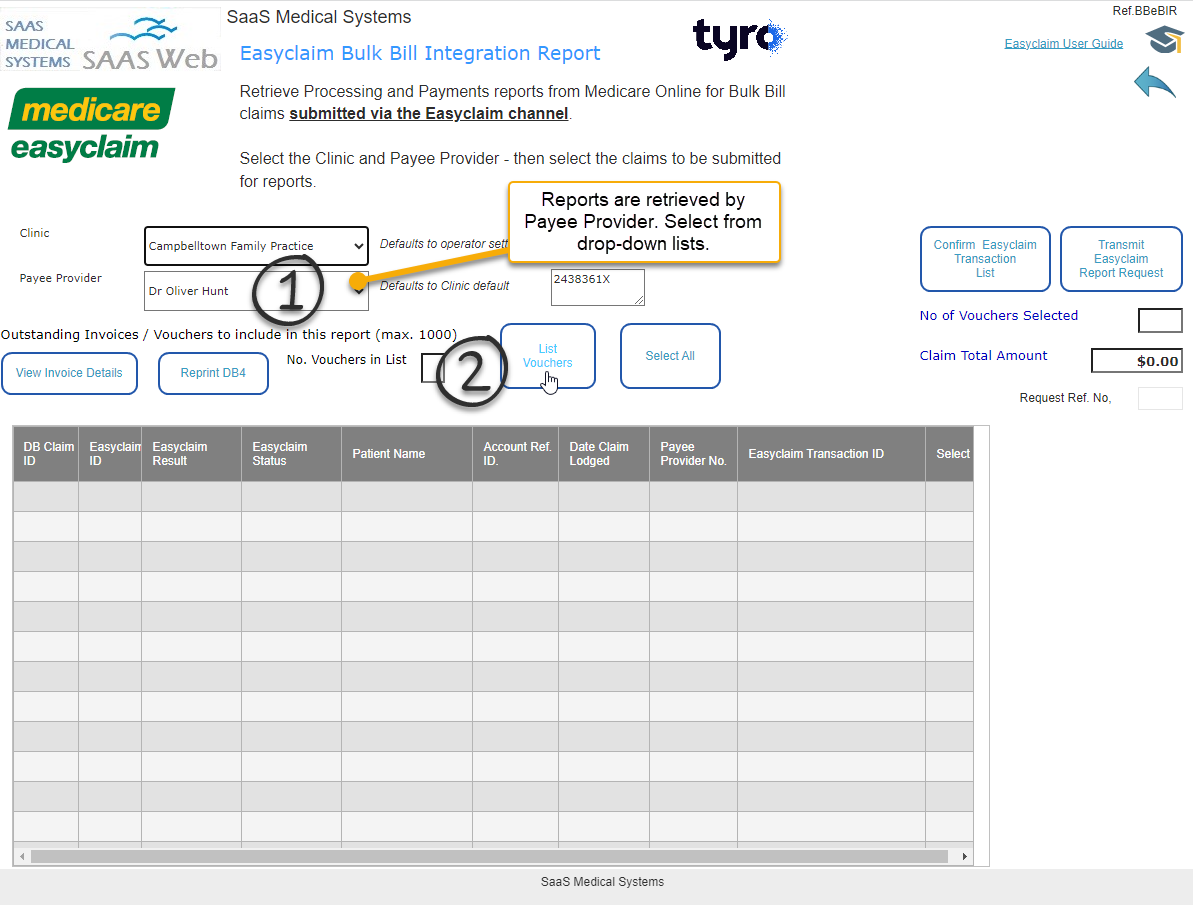This screenshot has height=905, width=1193.
Task: Click the Request Ref. No field
Action: click(x=1160, y=398)
